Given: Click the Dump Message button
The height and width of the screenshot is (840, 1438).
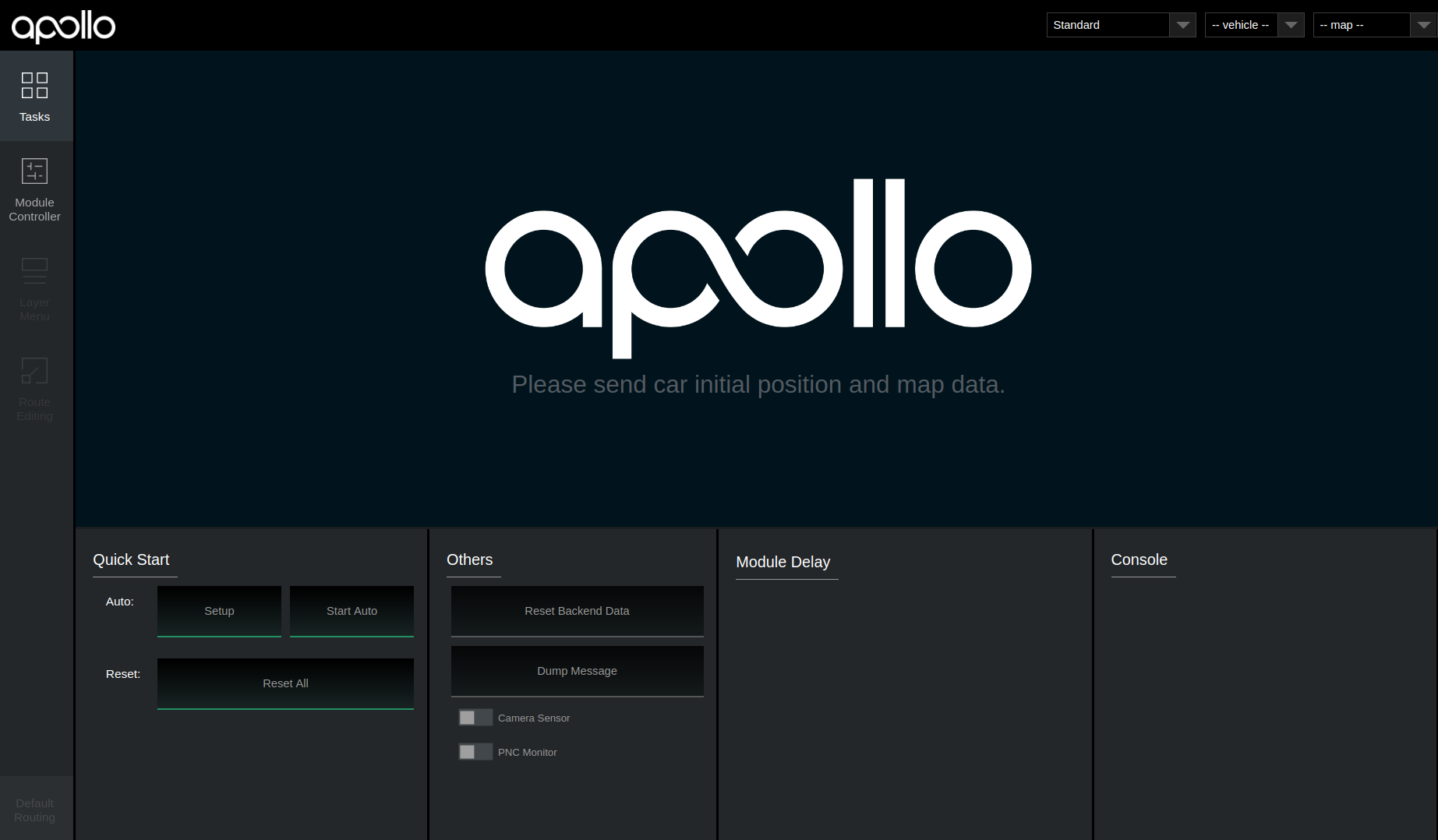Looking at the screenshot, I should 577,671.
